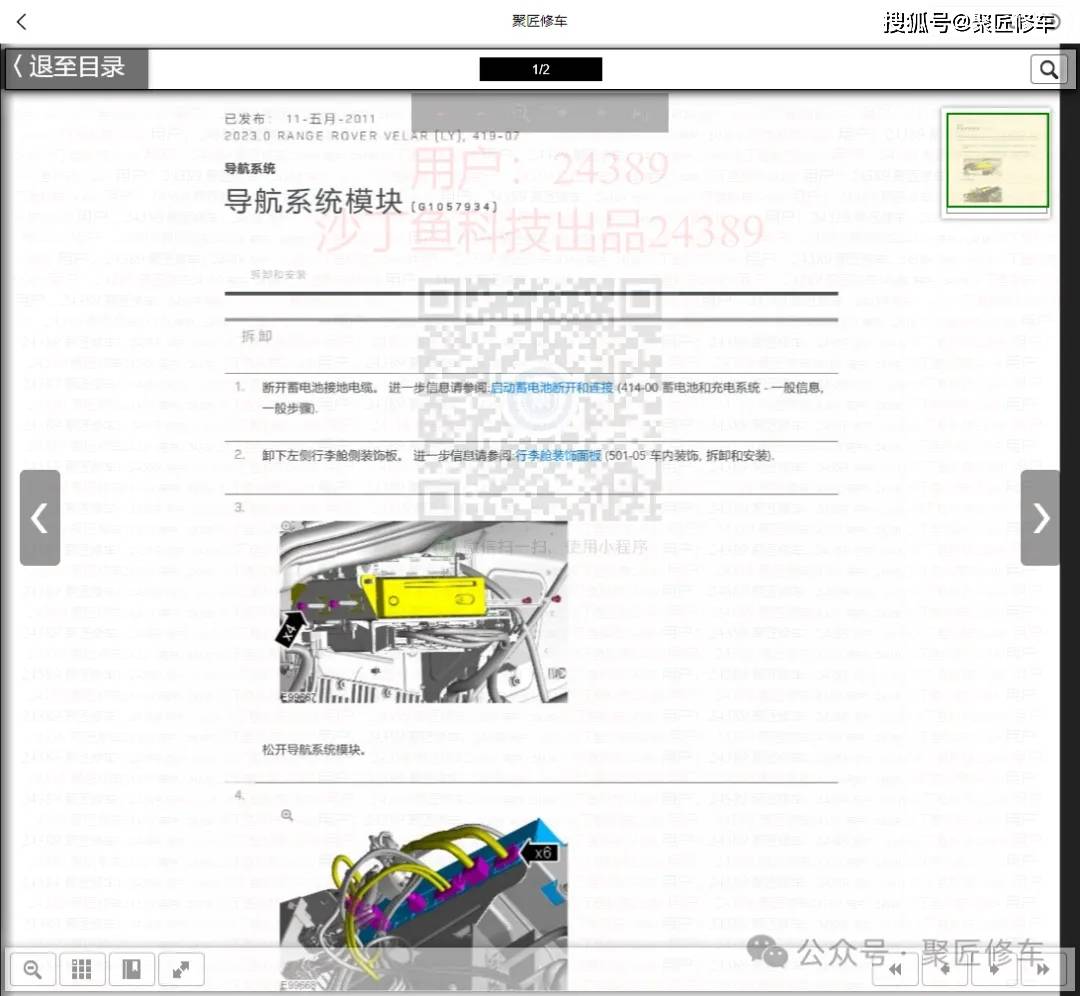
Task: Enlarge the step 3 navigation module image
Action: [x=424, y=612]
